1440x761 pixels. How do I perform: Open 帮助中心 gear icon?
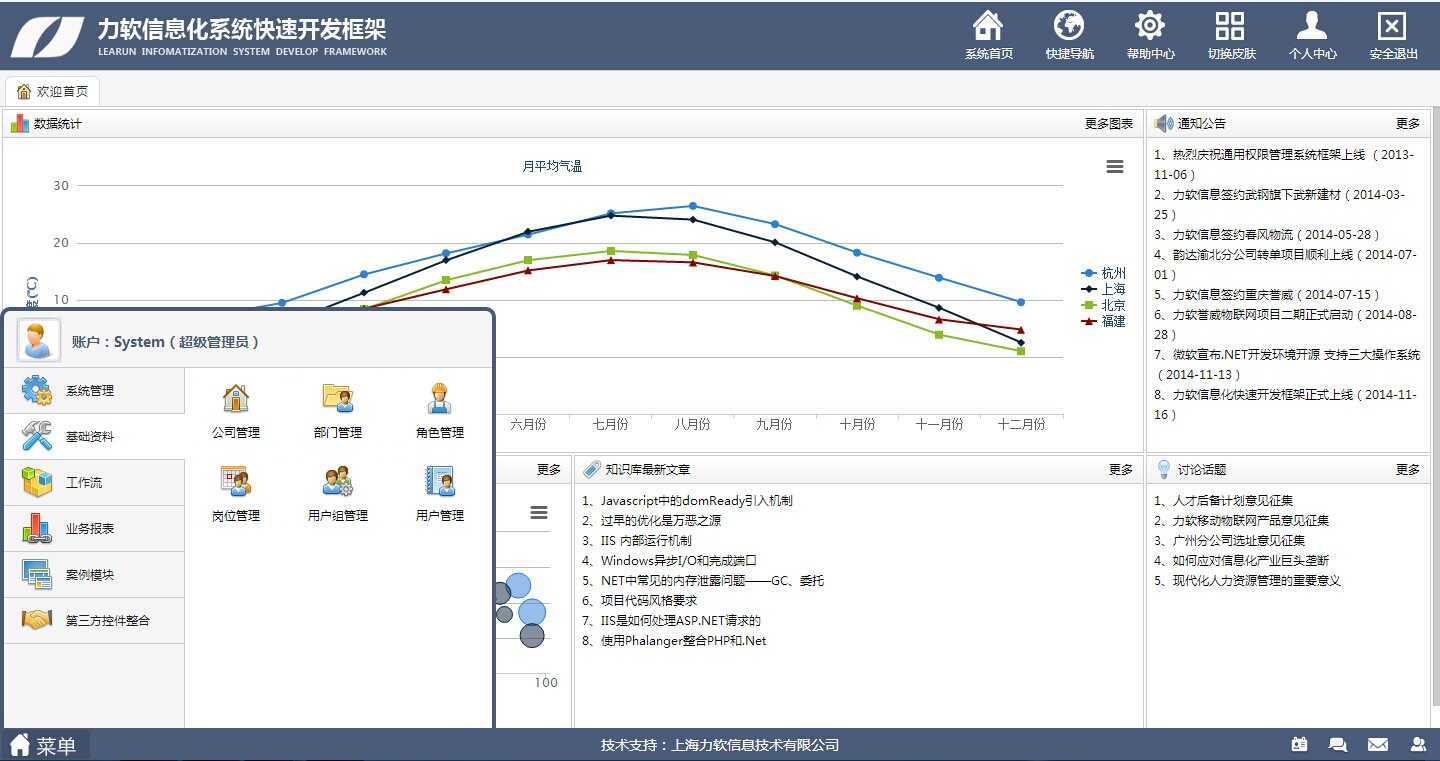click(1150, 26)
